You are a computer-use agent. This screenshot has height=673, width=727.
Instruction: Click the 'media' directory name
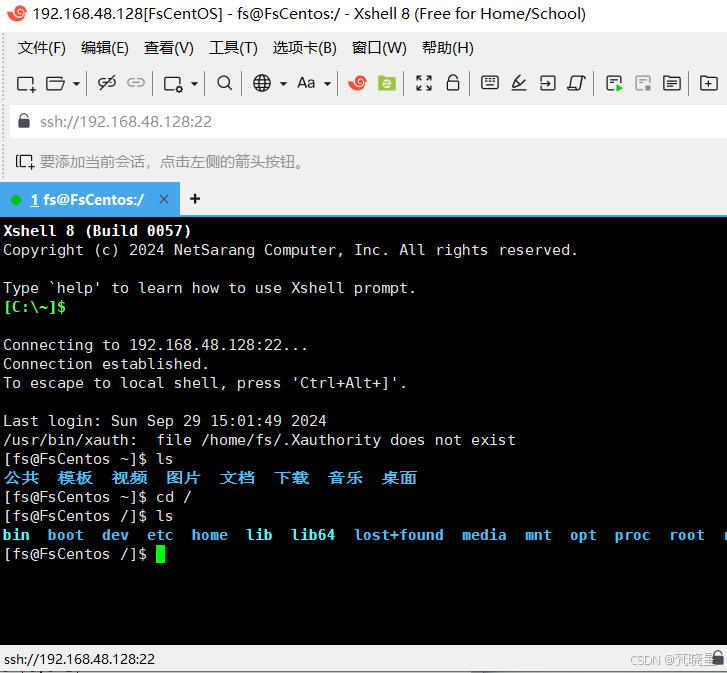click(484, 535)
